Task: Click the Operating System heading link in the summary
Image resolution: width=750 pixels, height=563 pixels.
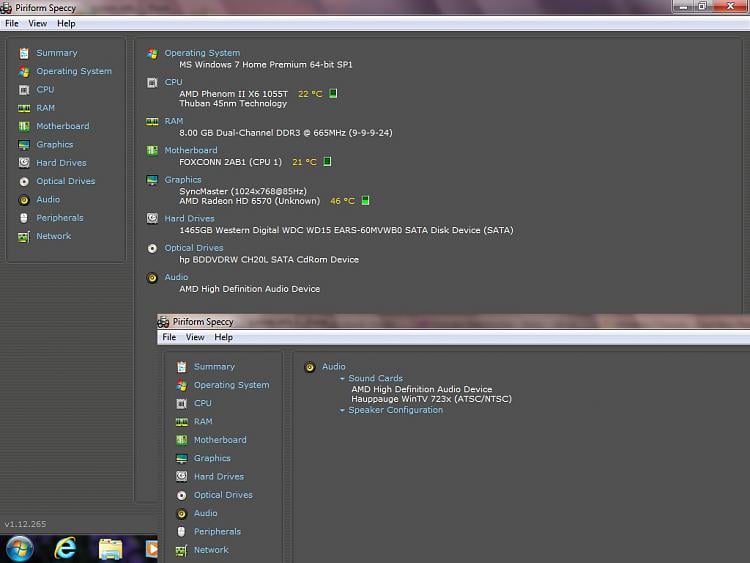Action: point(202,53)
